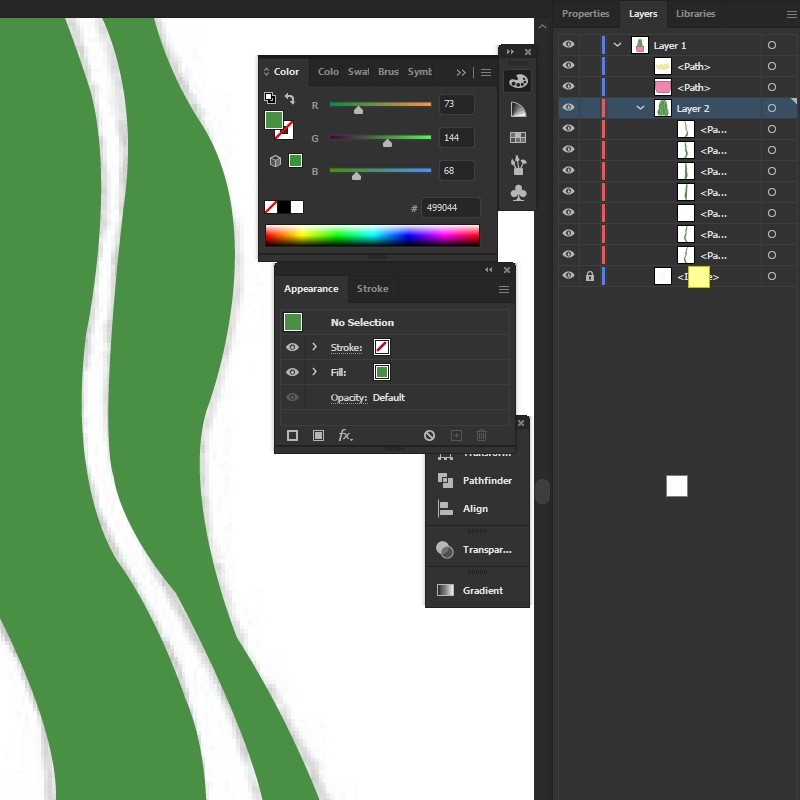Click target circle for Layer 1
Image resolution: width=800 pixels, height=800 pixels.
pyautogui.click(x=771, y=45)
